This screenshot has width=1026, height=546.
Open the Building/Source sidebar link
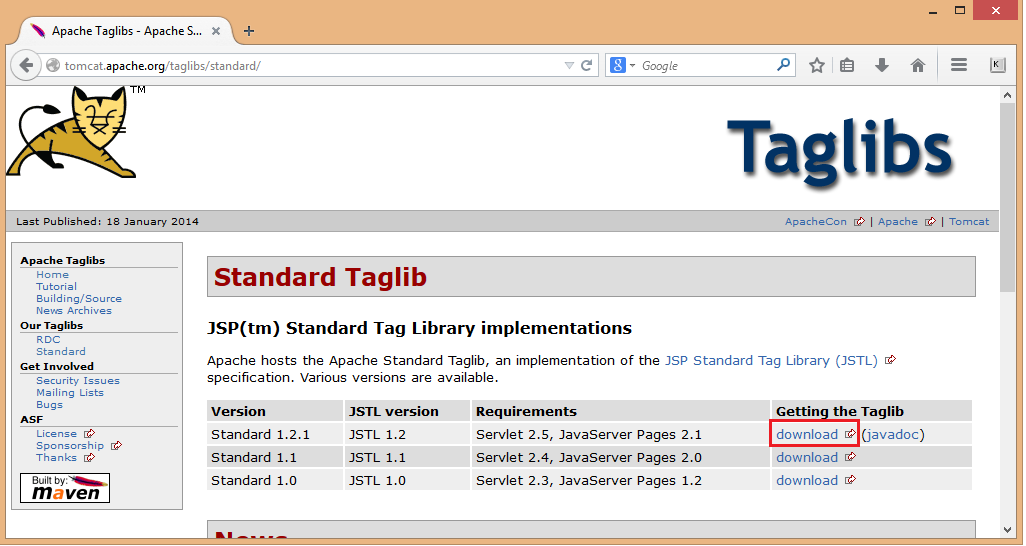[x=79, y=299]
